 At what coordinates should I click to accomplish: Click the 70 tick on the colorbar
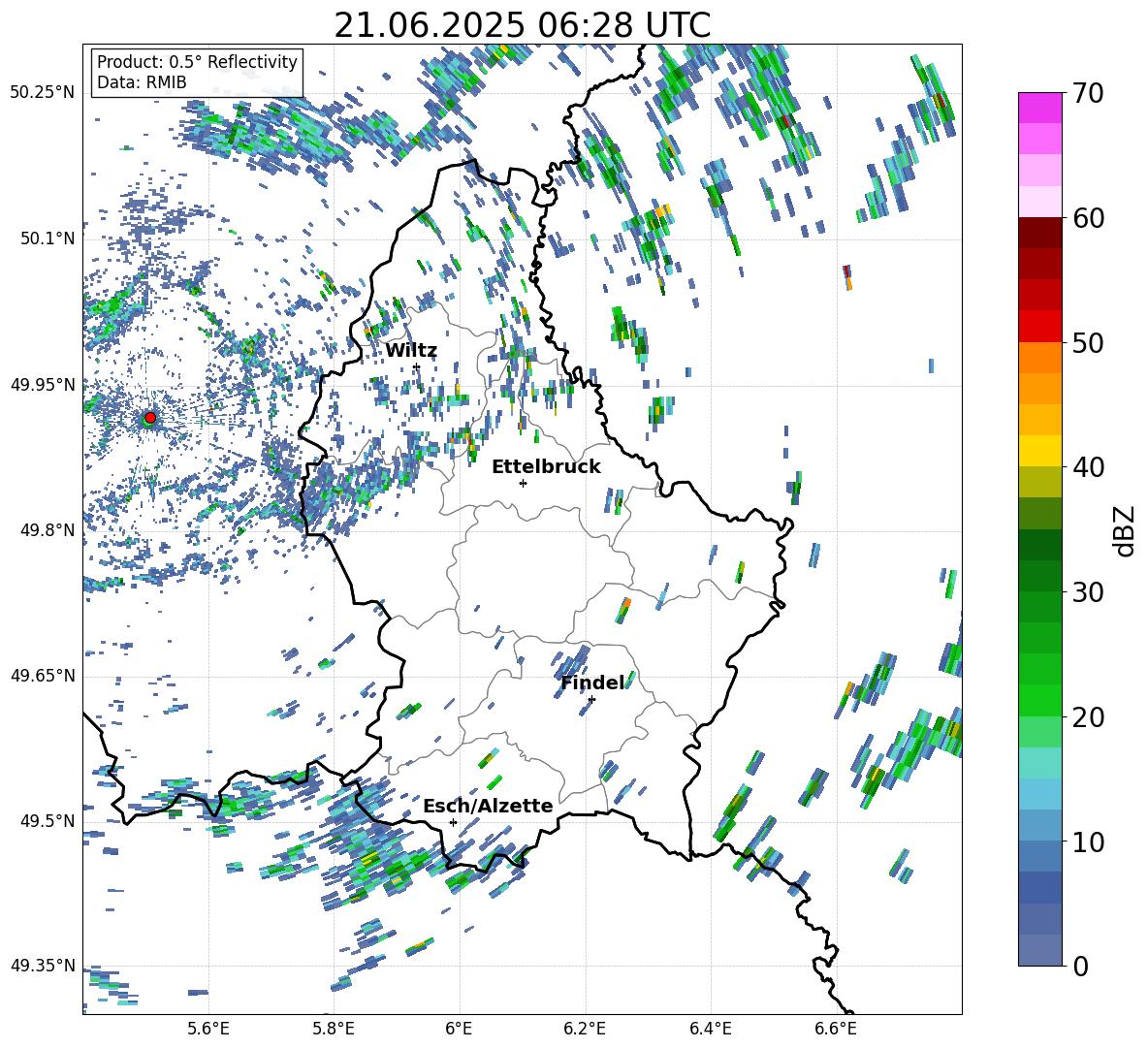point(1087,93)
